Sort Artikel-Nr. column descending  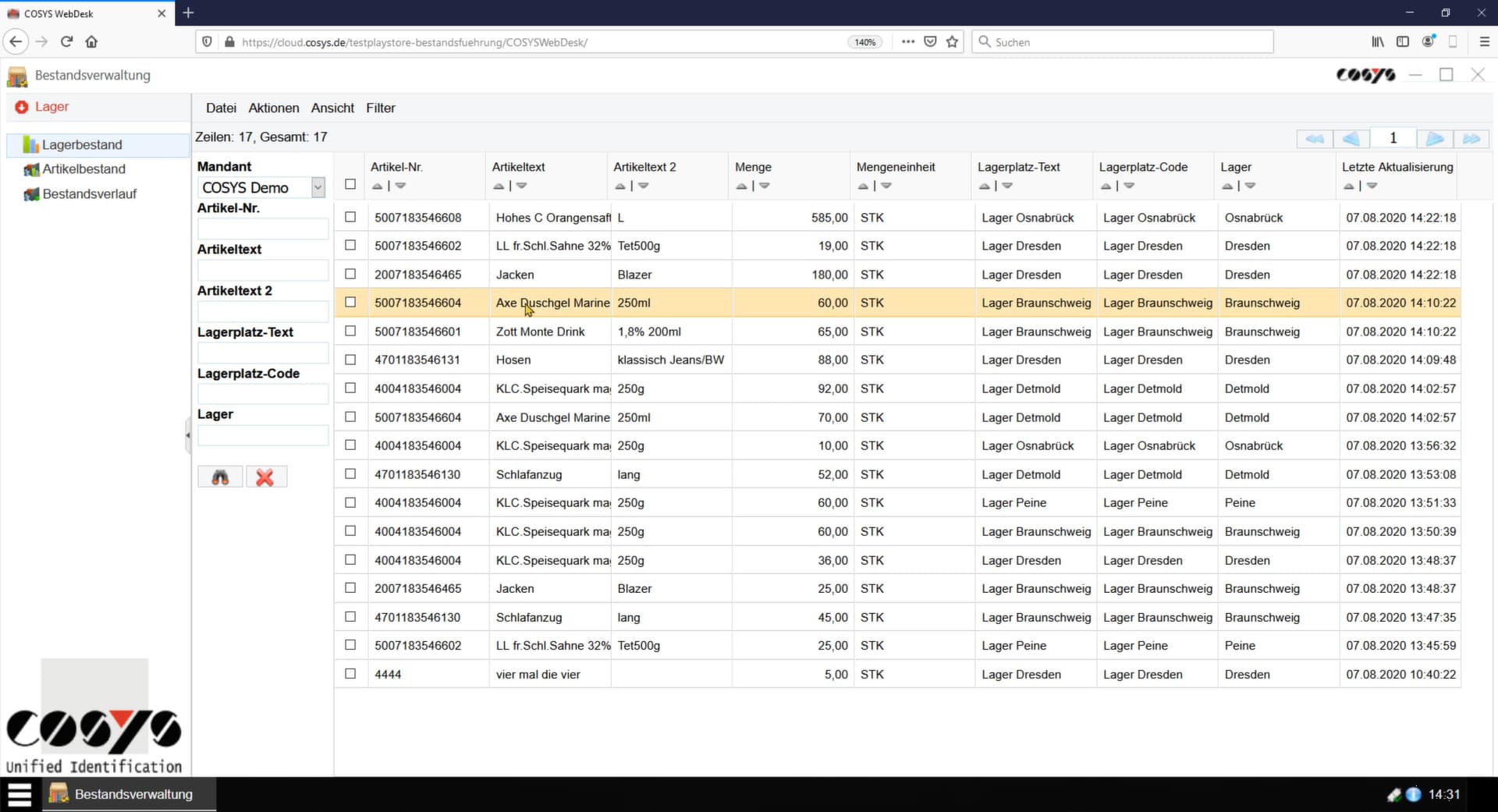[400, 186]
